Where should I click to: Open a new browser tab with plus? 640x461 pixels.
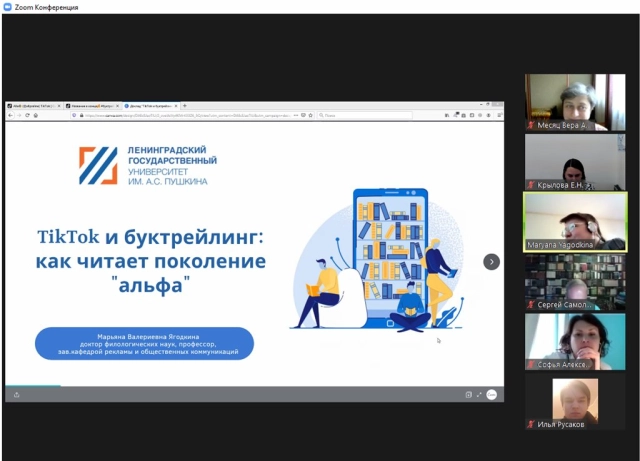185,105
